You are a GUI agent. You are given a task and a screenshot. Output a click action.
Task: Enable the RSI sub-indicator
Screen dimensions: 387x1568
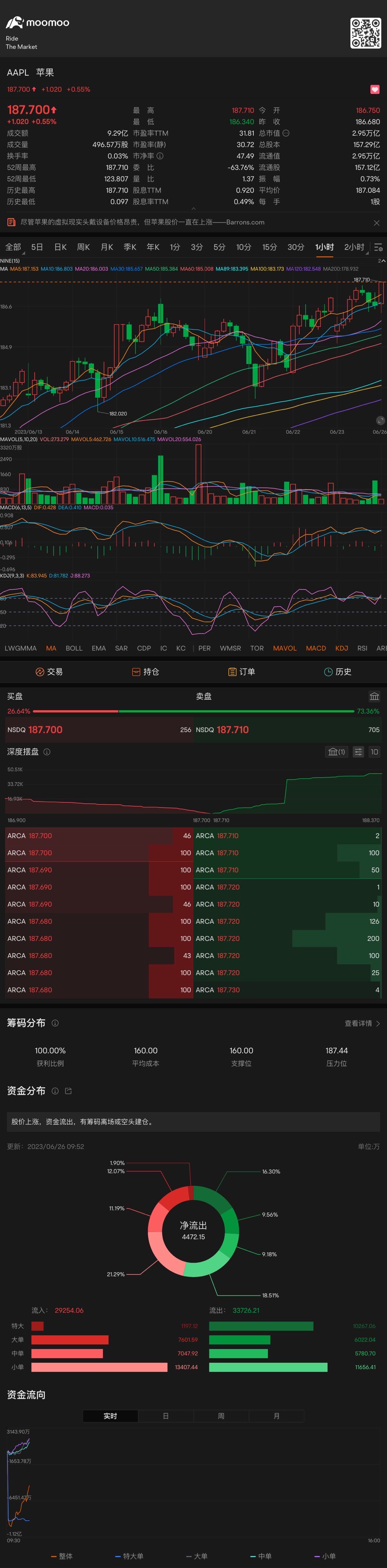pyautogui.click(x=362, y=648)
